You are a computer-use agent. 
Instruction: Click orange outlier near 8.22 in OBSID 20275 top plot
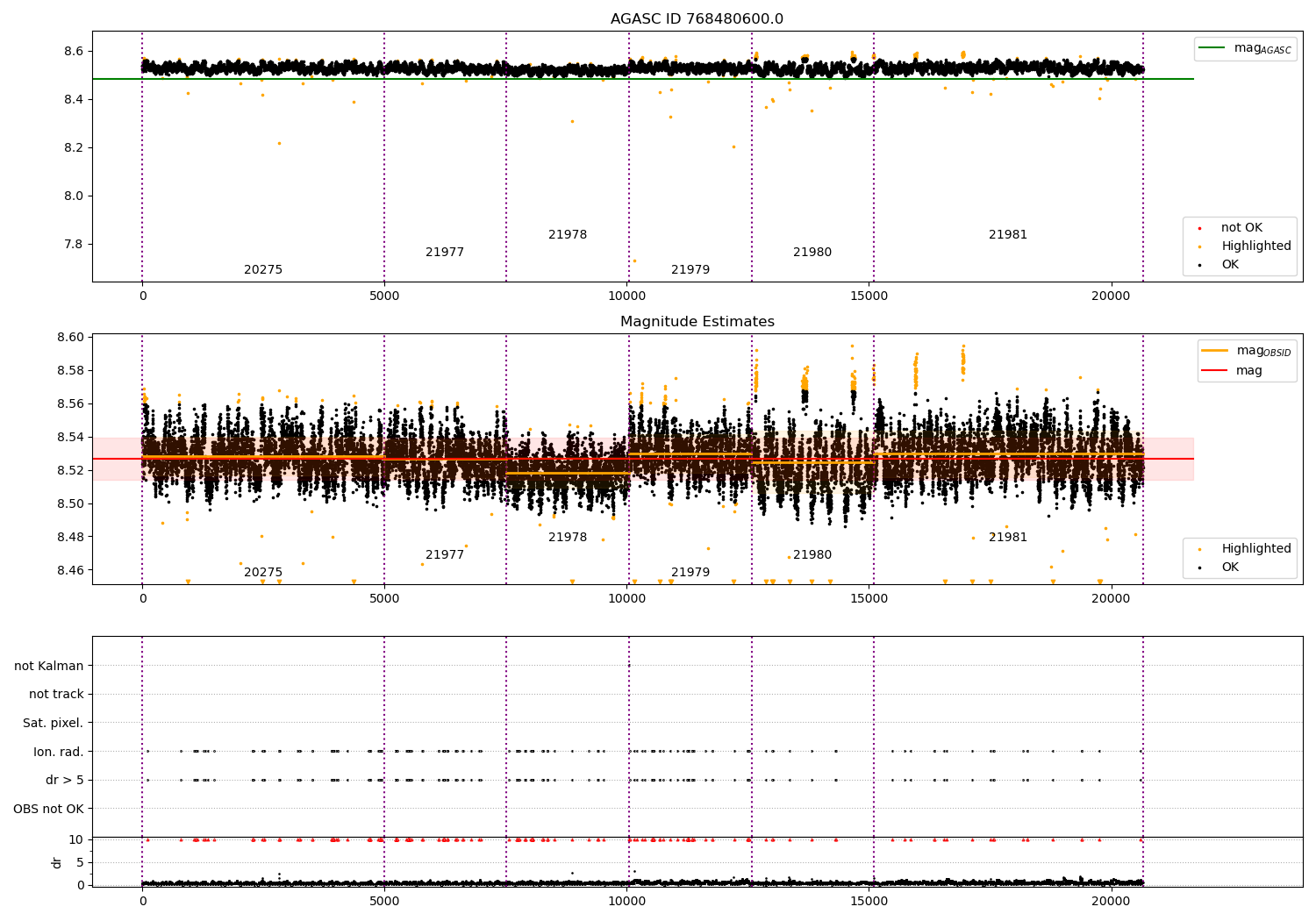click(x=279, y=143)
